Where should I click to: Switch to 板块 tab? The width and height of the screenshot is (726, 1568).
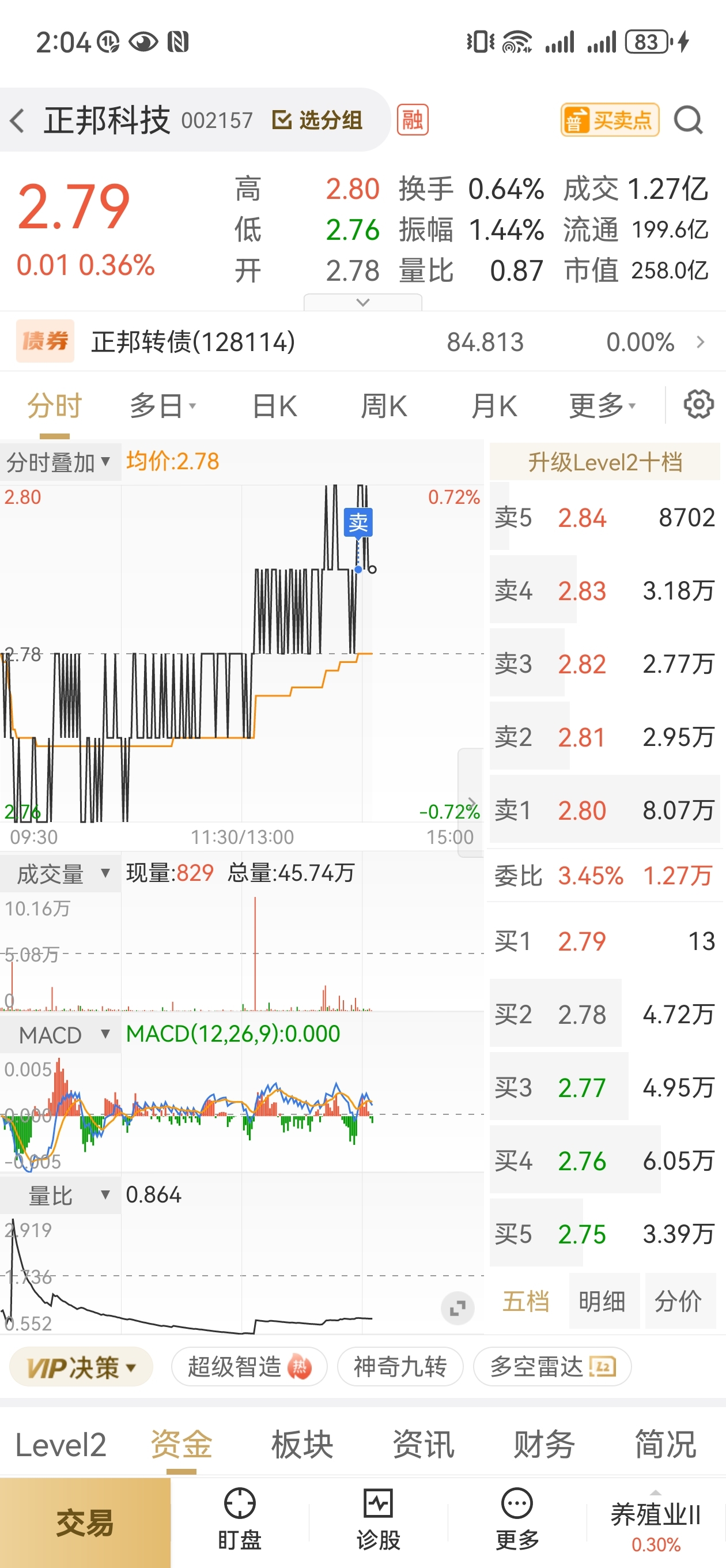(302, 1445)
